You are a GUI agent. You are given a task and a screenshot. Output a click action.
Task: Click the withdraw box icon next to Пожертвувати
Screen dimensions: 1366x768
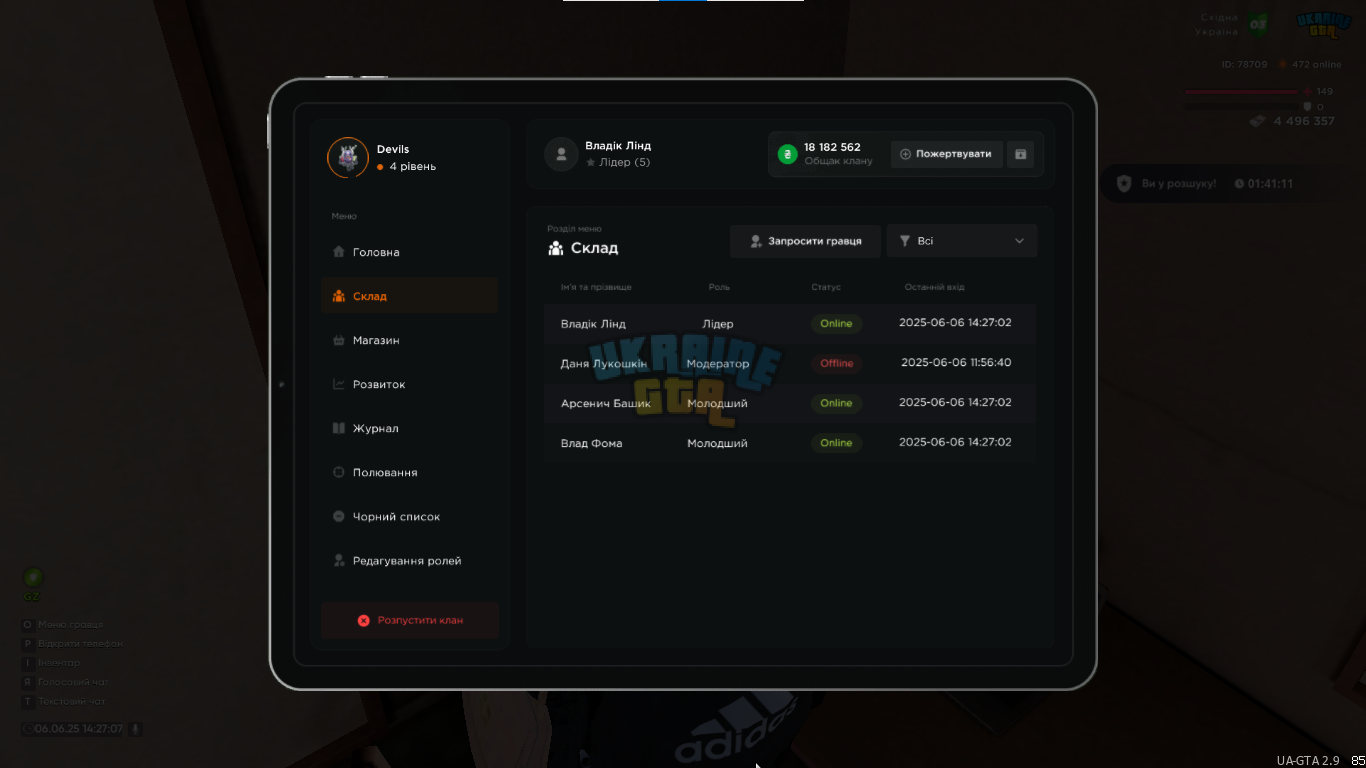point(1020,154)
